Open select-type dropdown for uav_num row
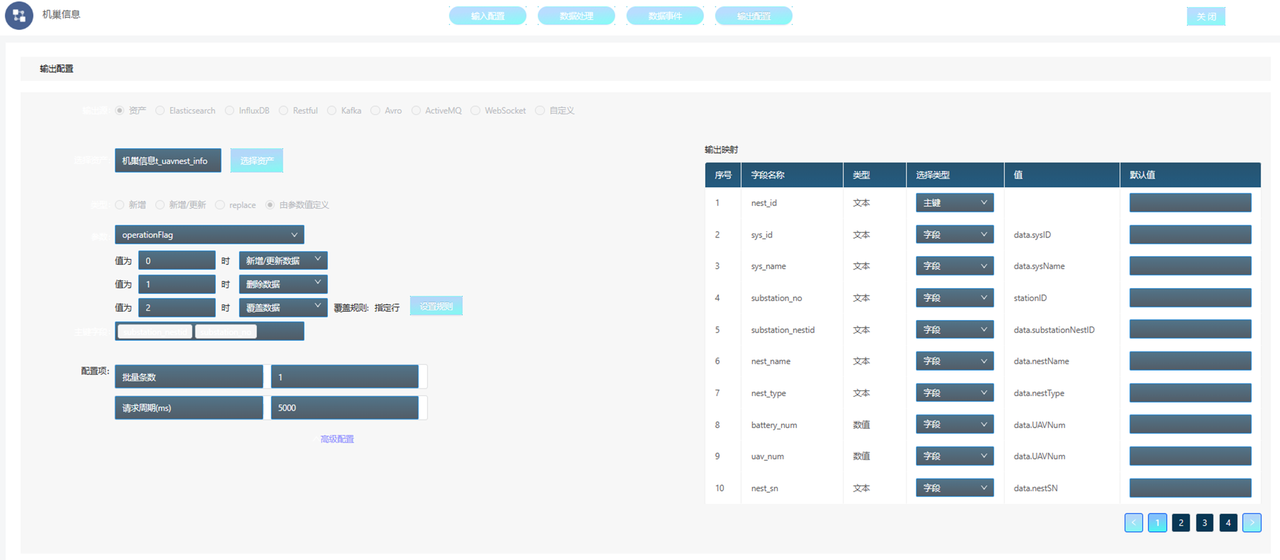This screenshot has width=1280, height=560. [x=955, y=456]
